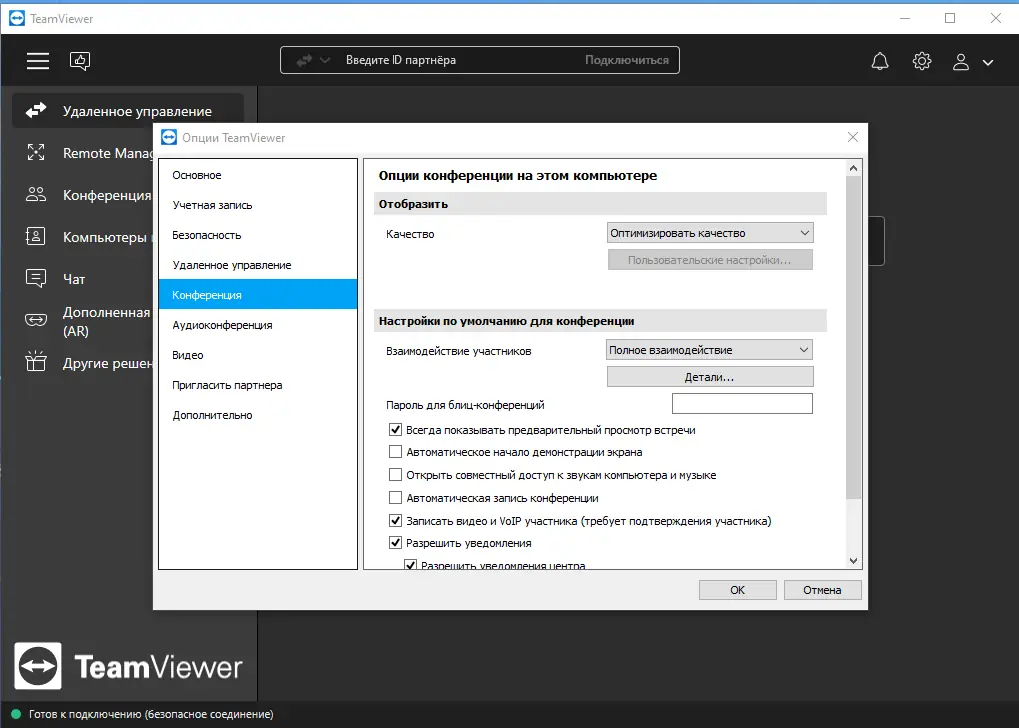The image size is (1019, 728).
Task: Click the user account profile icon
Action: 961,62
